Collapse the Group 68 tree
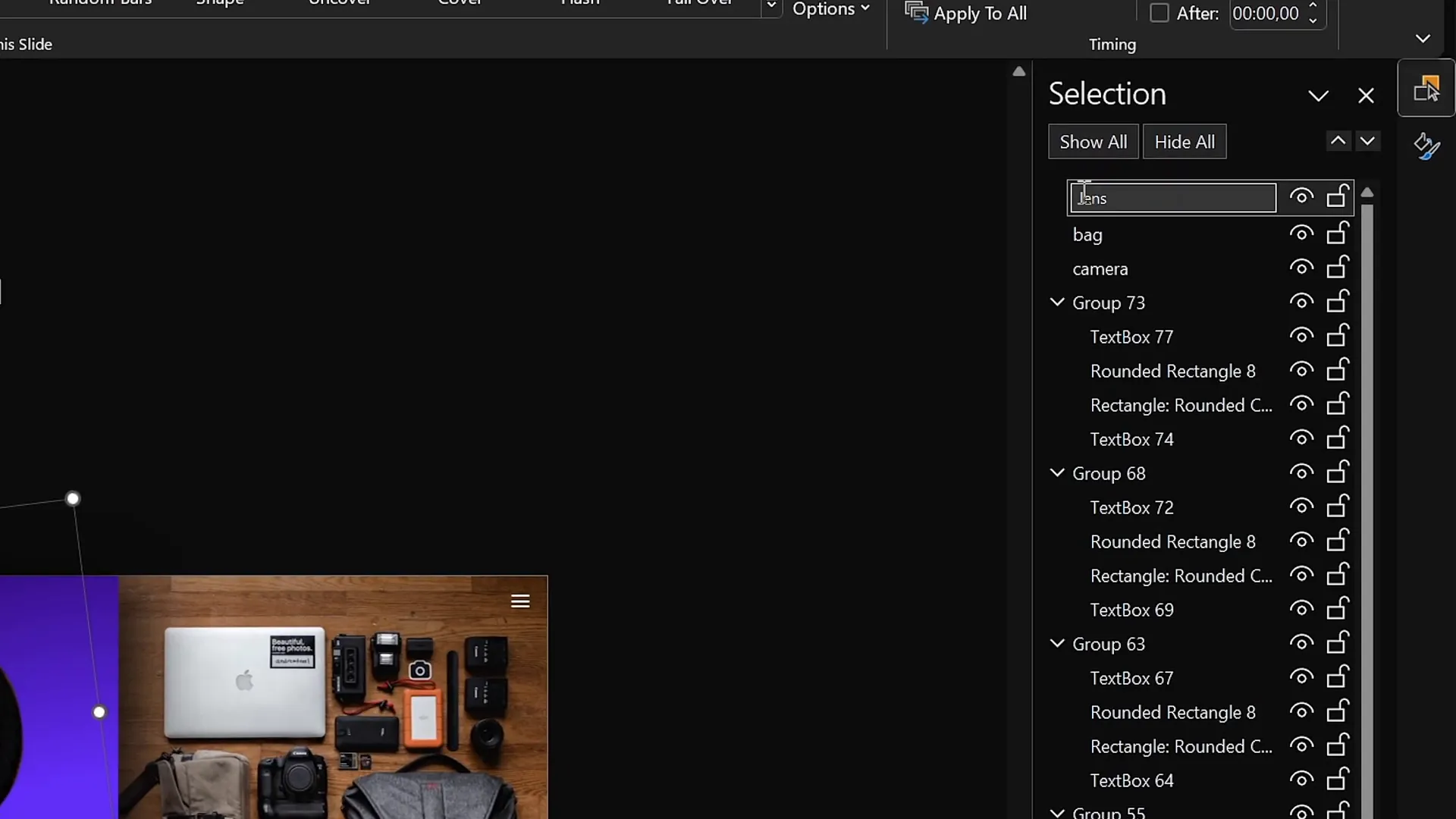The image size is (1456, 819). (x=1057, y=472)
